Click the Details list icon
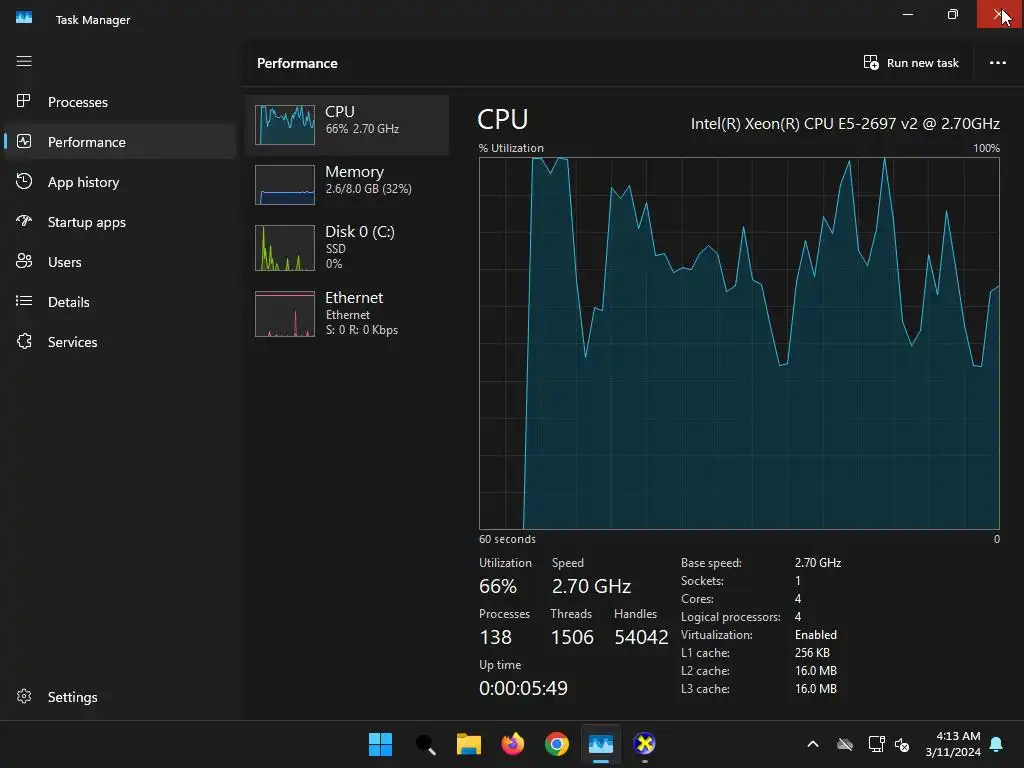This screenshot has height=768, width=1024. pyautogui.click(x=24, y=301)
